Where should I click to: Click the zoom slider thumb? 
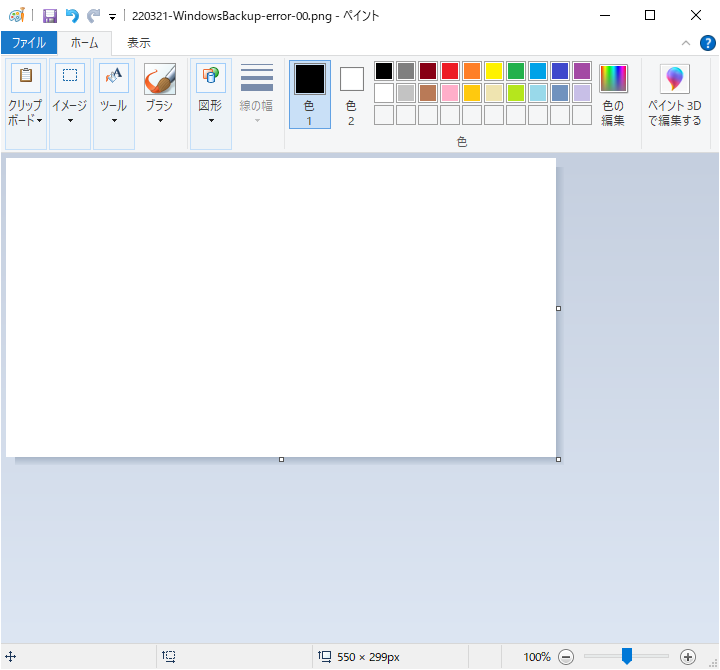[x=627, y=656]
